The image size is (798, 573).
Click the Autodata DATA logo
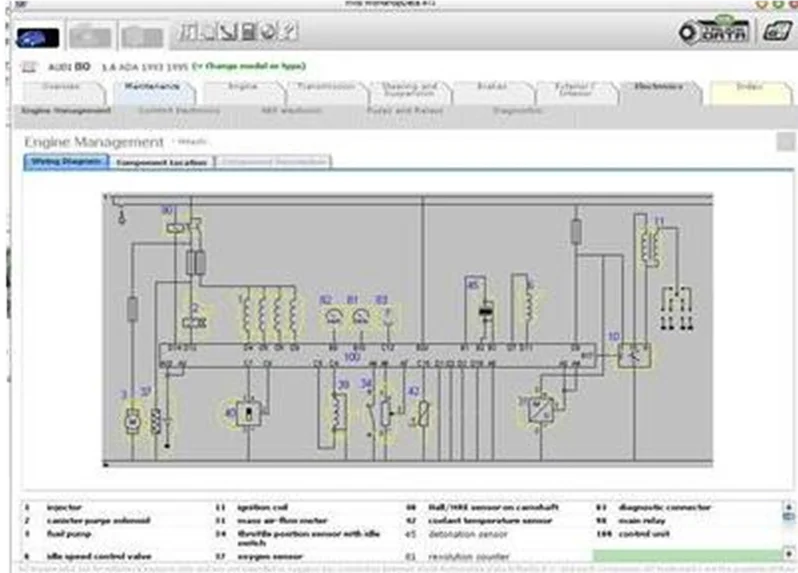click(x=714, y=32)
